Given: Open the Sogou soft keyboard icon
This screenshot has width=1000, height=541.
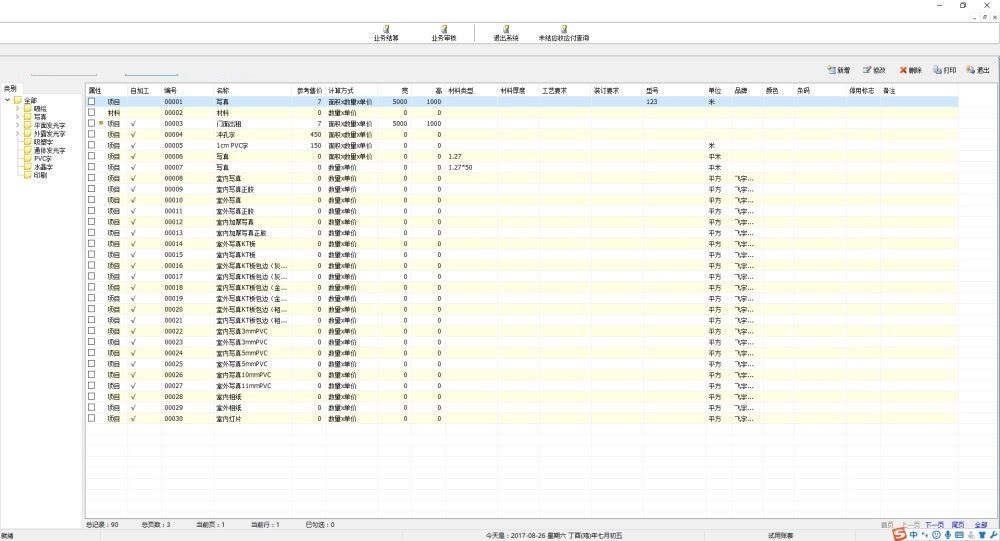Looking at the screenshot, I should point(959,535).
